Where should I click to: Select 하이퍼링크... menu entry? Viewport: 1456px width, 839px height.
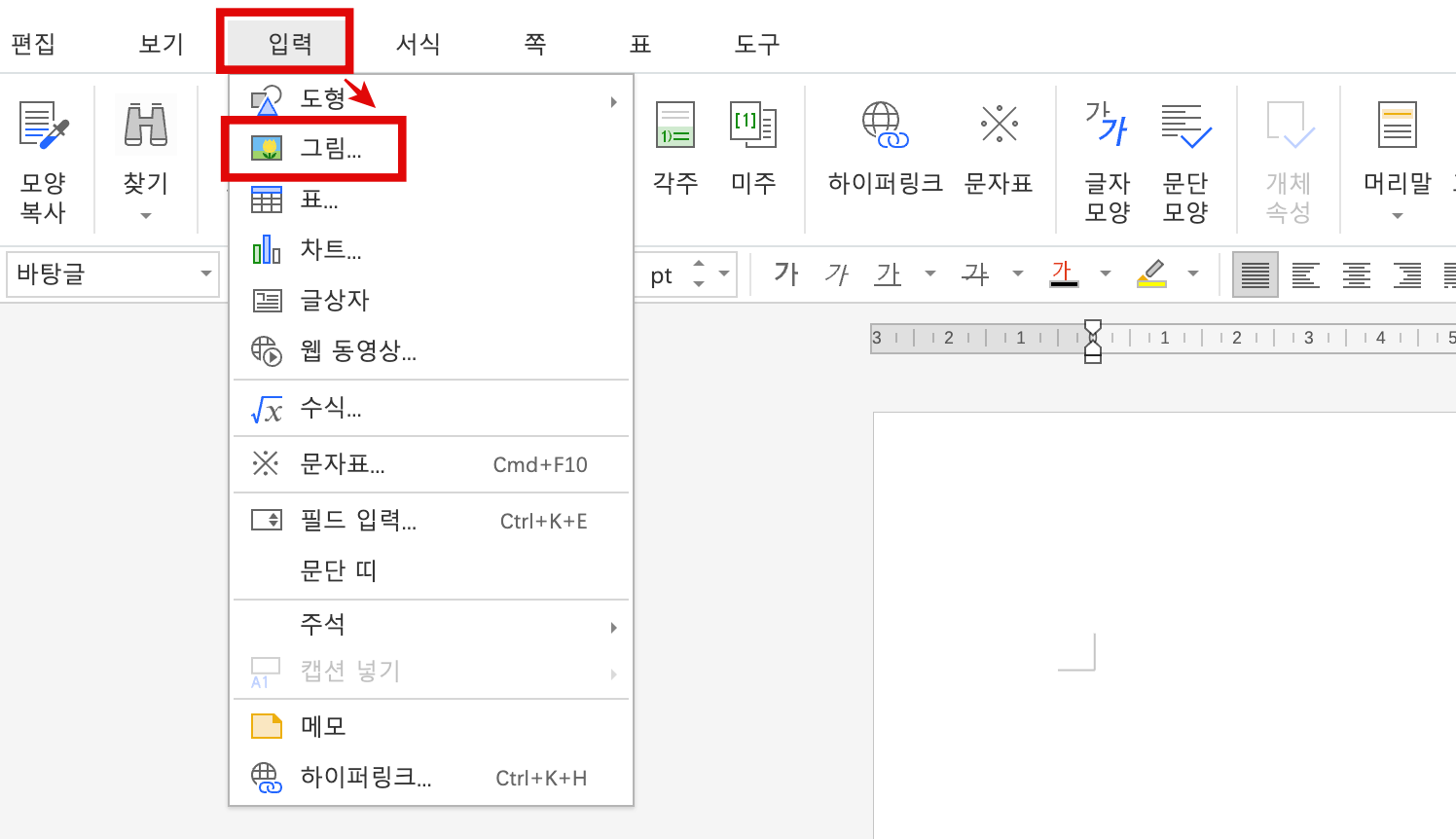point(431,777)
